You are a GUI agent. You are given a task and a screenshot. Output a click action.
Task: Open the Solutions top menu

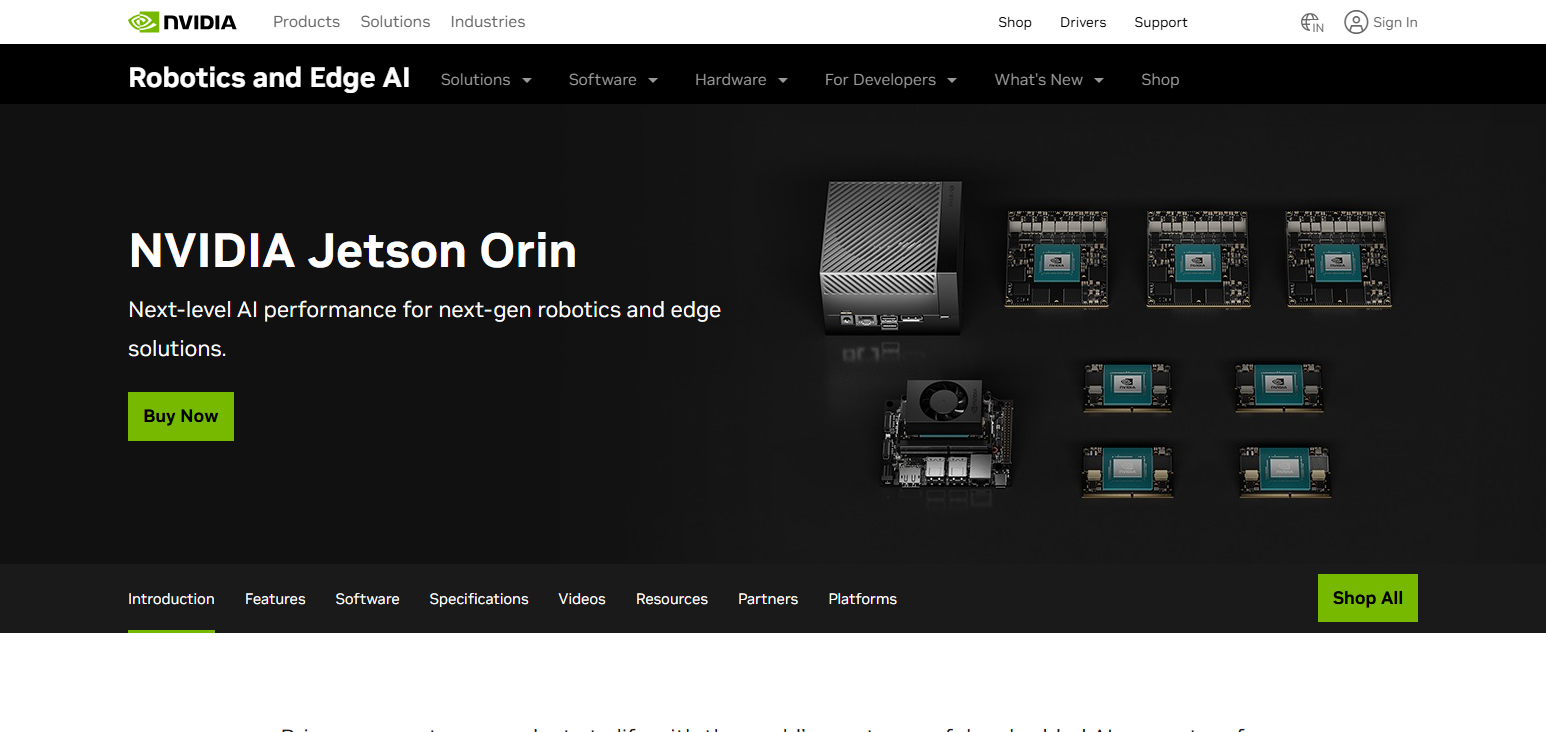(x=395, y=22)
